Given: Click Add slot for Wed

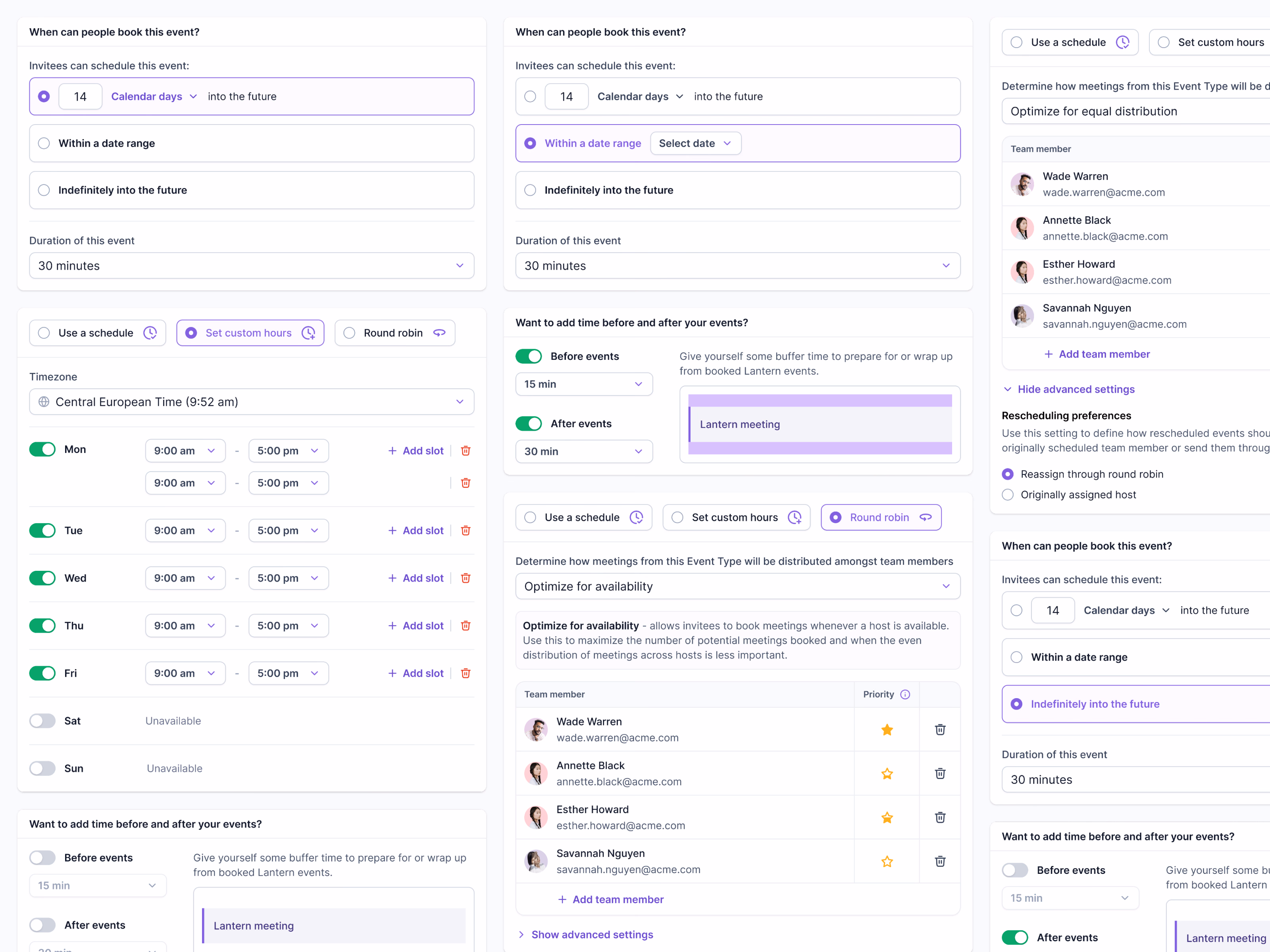Looking at the screenshot, I should click(x=416, y=578).
